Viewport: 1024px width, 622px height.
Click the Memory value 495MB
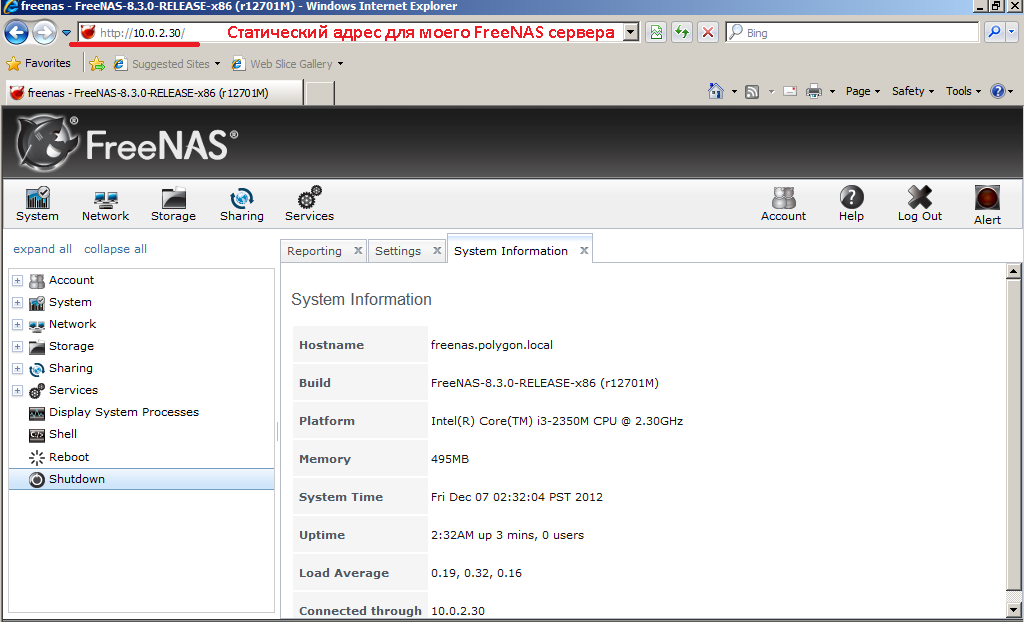450,459
